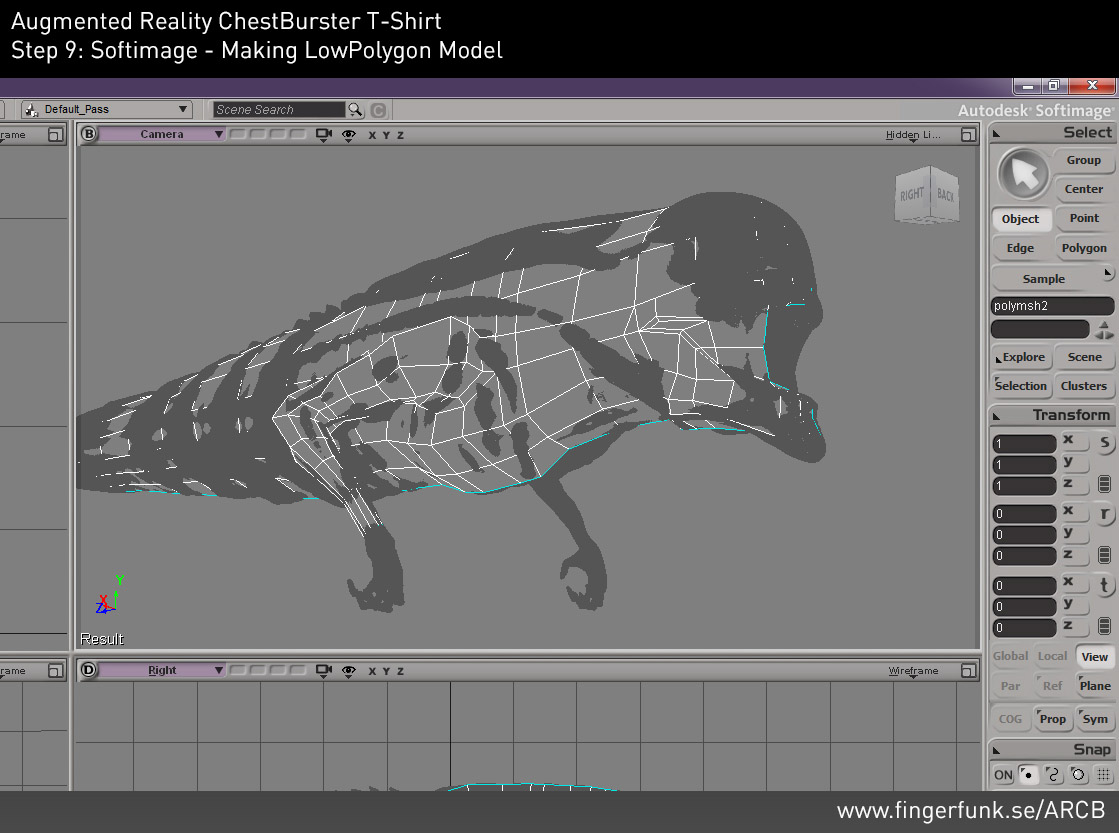Select Polygon filter button
The width and height of the screenshot is (1119, 833).
[x=1084, y=248]
